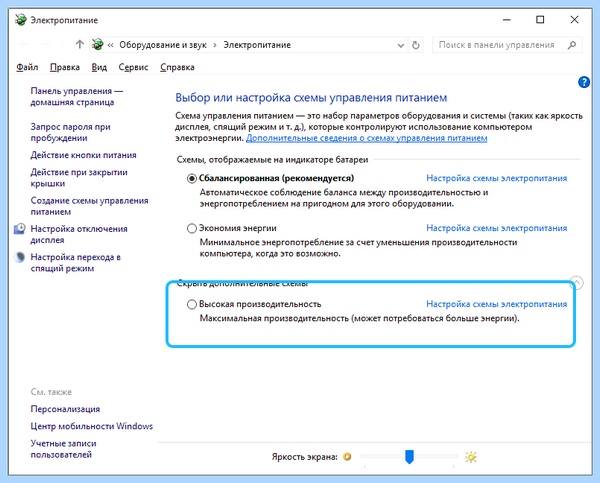
Task: Open the Файл menu
Action: coord(27,67)
